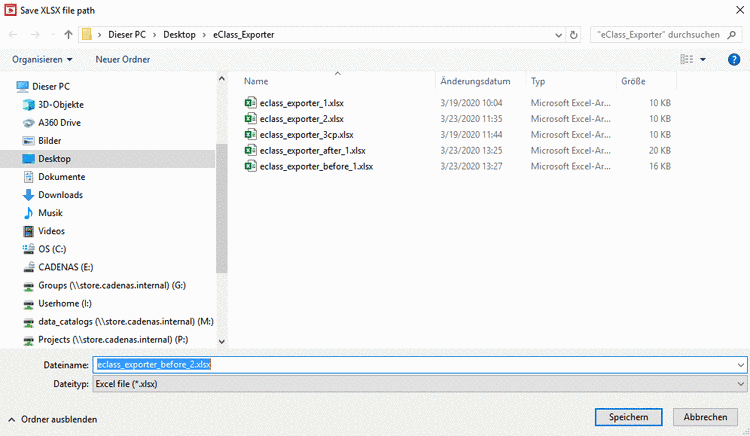Click the sidebar scroll-down arrow
The image size is (750, 436).
click(x=221, y=341)
